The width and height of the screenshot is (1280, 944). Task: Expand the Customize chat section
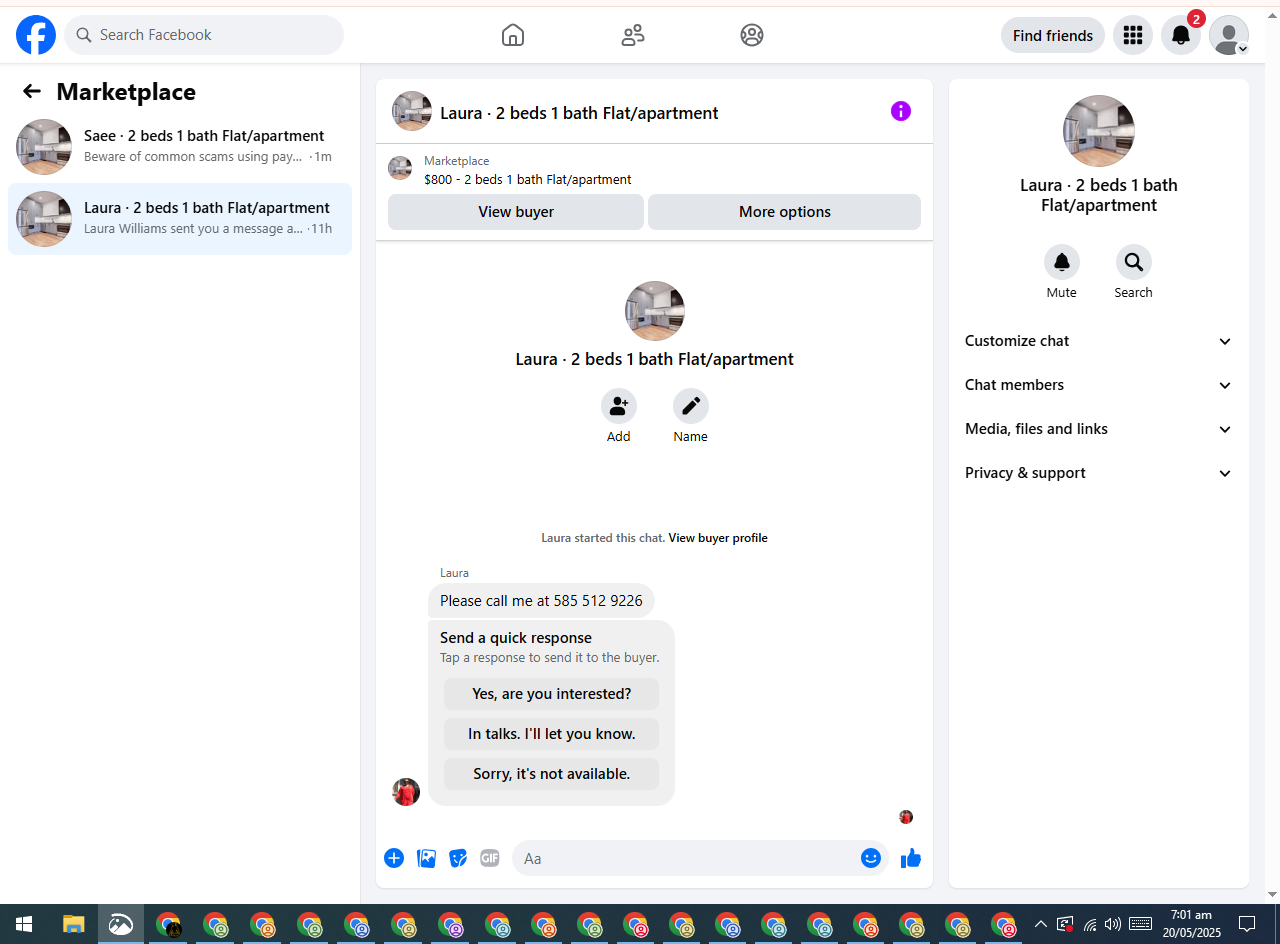[x=1099, y=341]
